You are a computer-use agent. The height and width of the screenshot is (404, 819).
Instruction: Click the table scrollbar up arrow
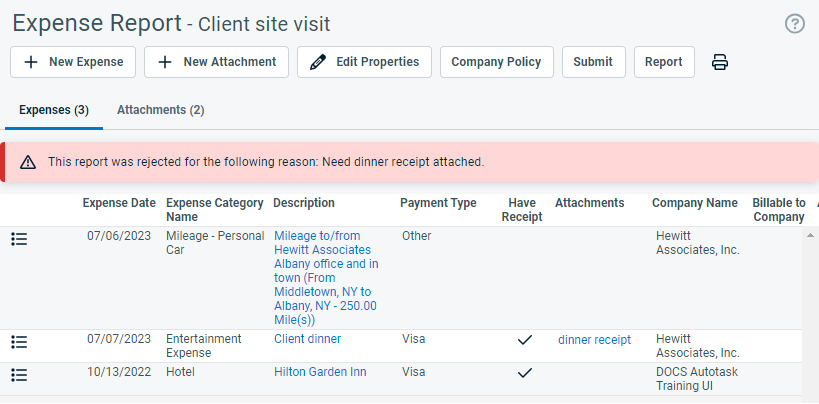click(810, 235)
